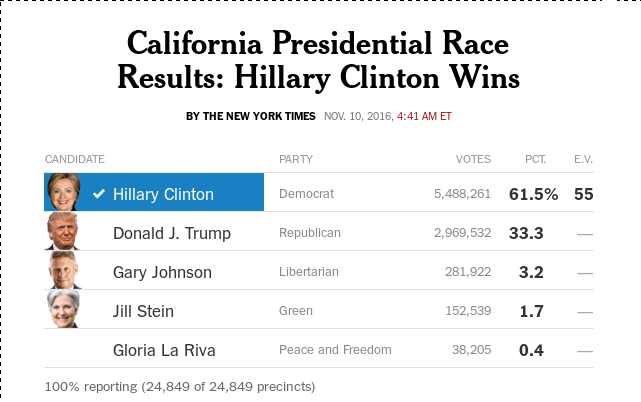Click the fourth row's candidate photo
This screenshot has height=402, width=641.
pos(63,310)
